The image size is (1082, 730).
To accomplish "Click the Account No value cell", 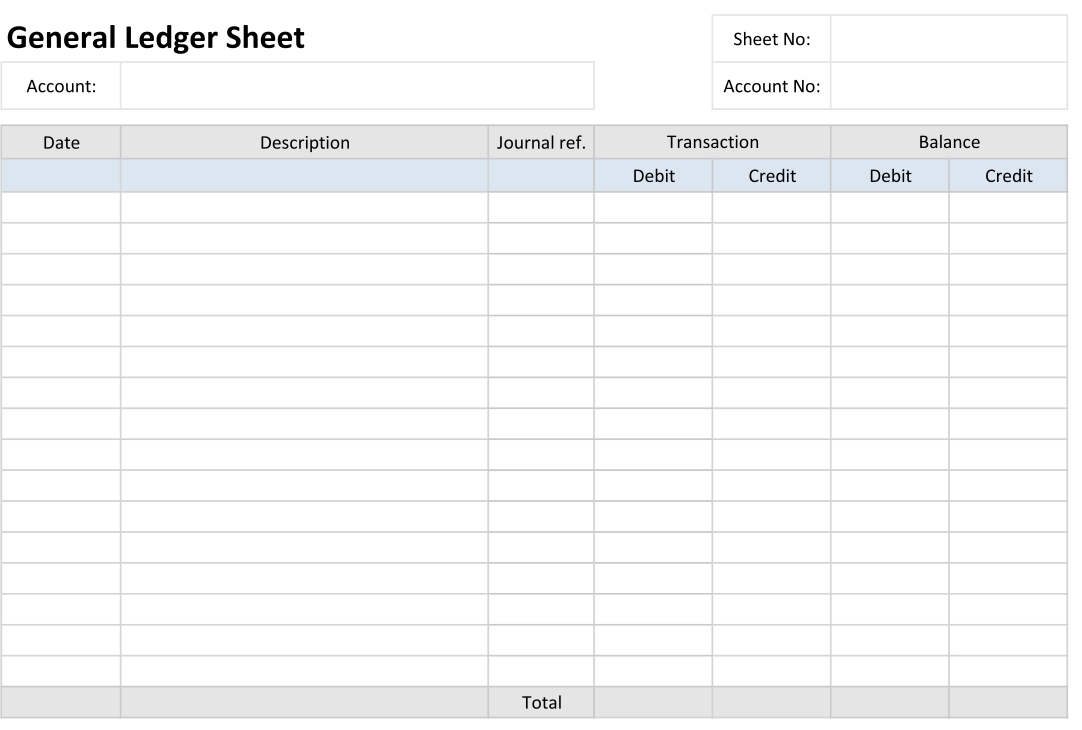I will click(x=949, y=86).
